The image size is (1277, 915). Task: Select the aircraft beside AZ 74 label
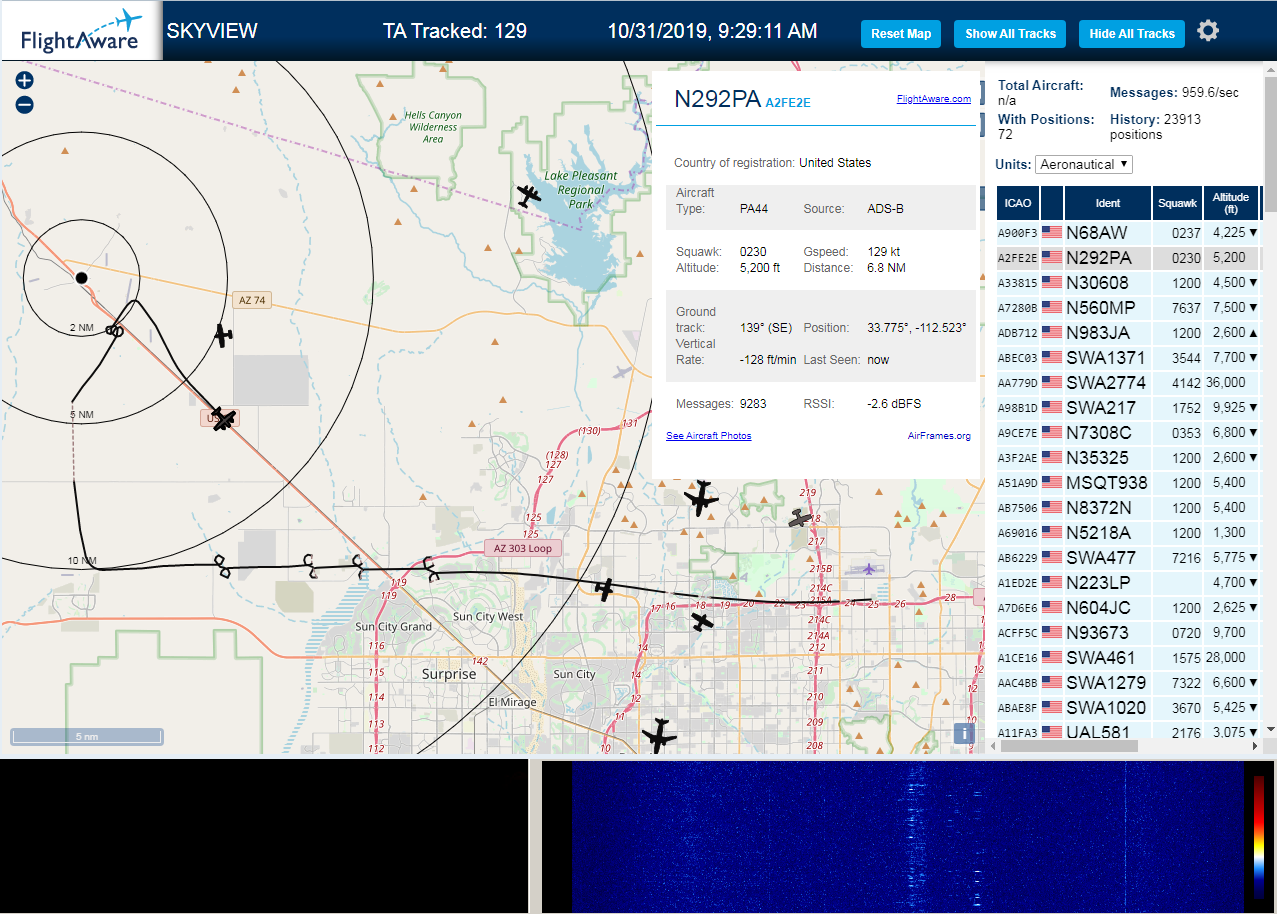click(x=223, y=336)
